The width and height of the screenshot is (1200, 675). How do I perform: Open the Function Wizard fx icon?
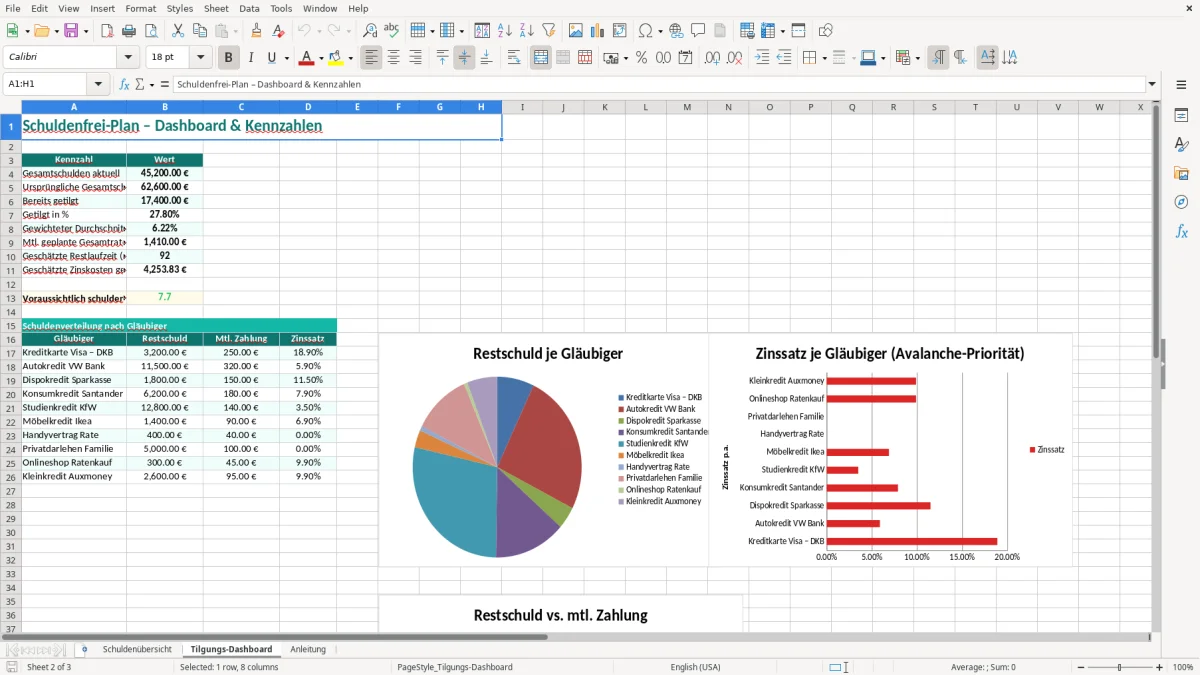[124, 84]
